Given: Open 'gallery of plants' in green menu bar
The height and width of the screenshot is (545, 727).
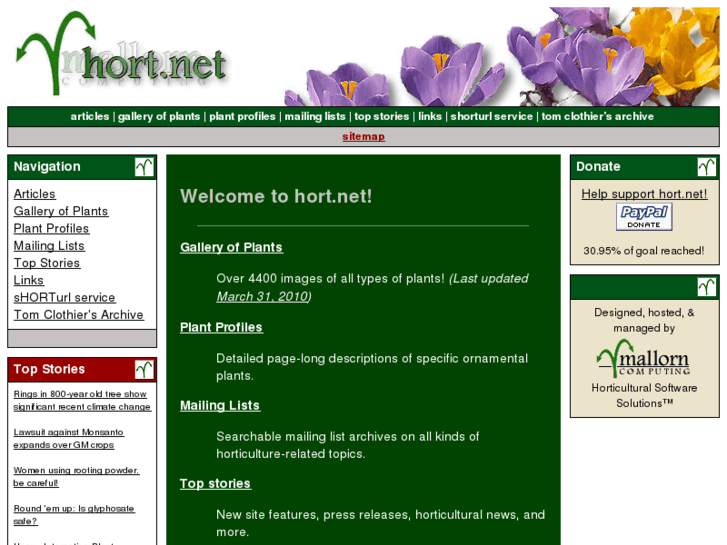Looking at the screenshot, I should (159, 116).
